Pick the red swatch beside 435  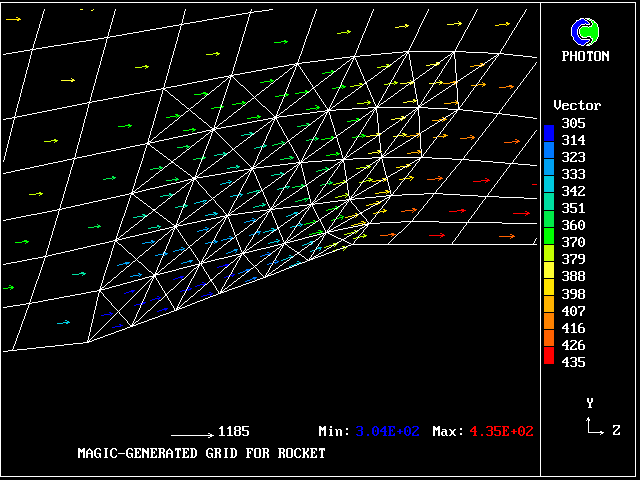[x=549, y=361]
